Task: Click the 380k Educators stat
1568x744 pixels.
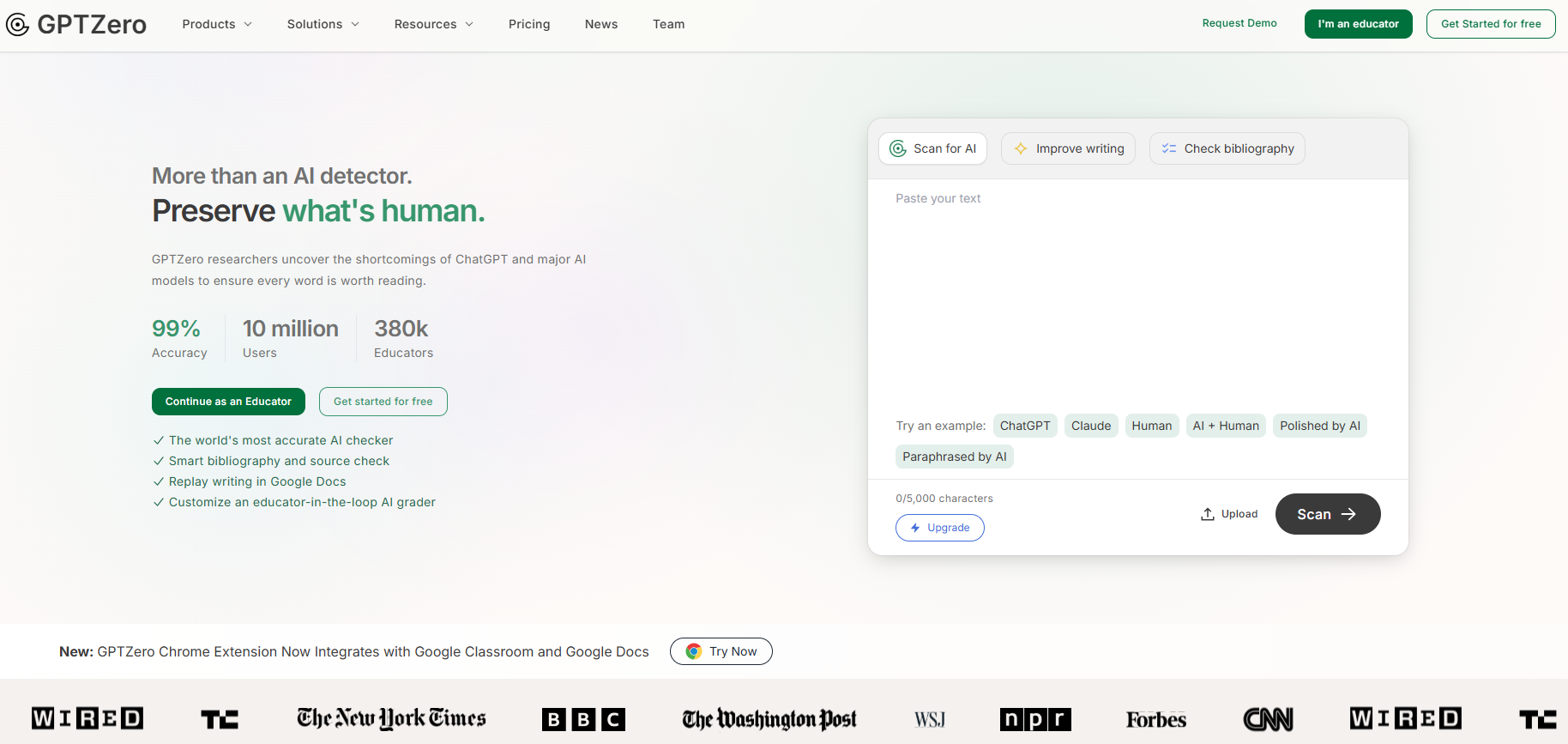Action: 403,339
